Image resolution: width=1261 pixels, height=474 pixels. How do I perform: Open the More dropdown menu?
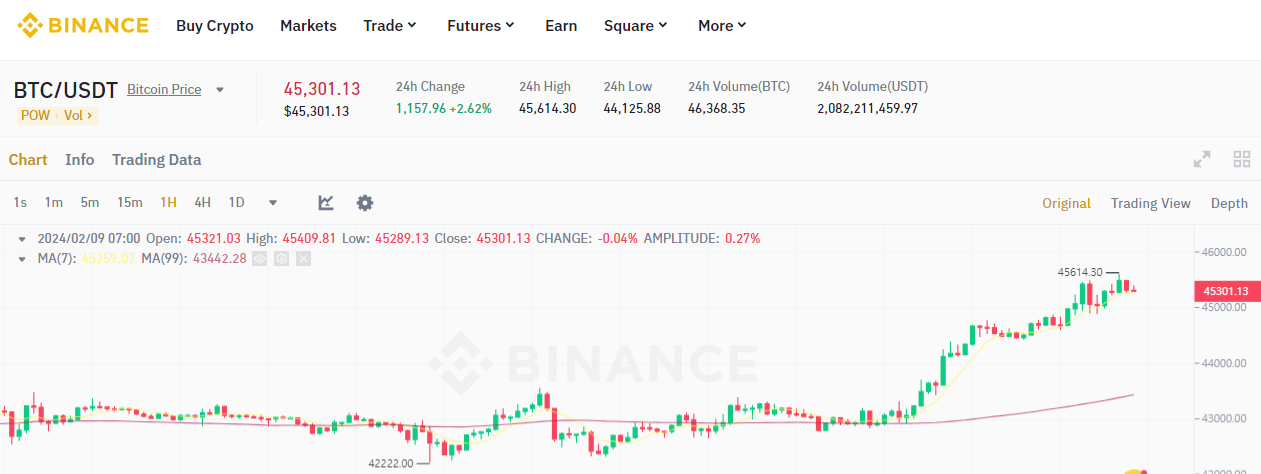pos(722,25)
